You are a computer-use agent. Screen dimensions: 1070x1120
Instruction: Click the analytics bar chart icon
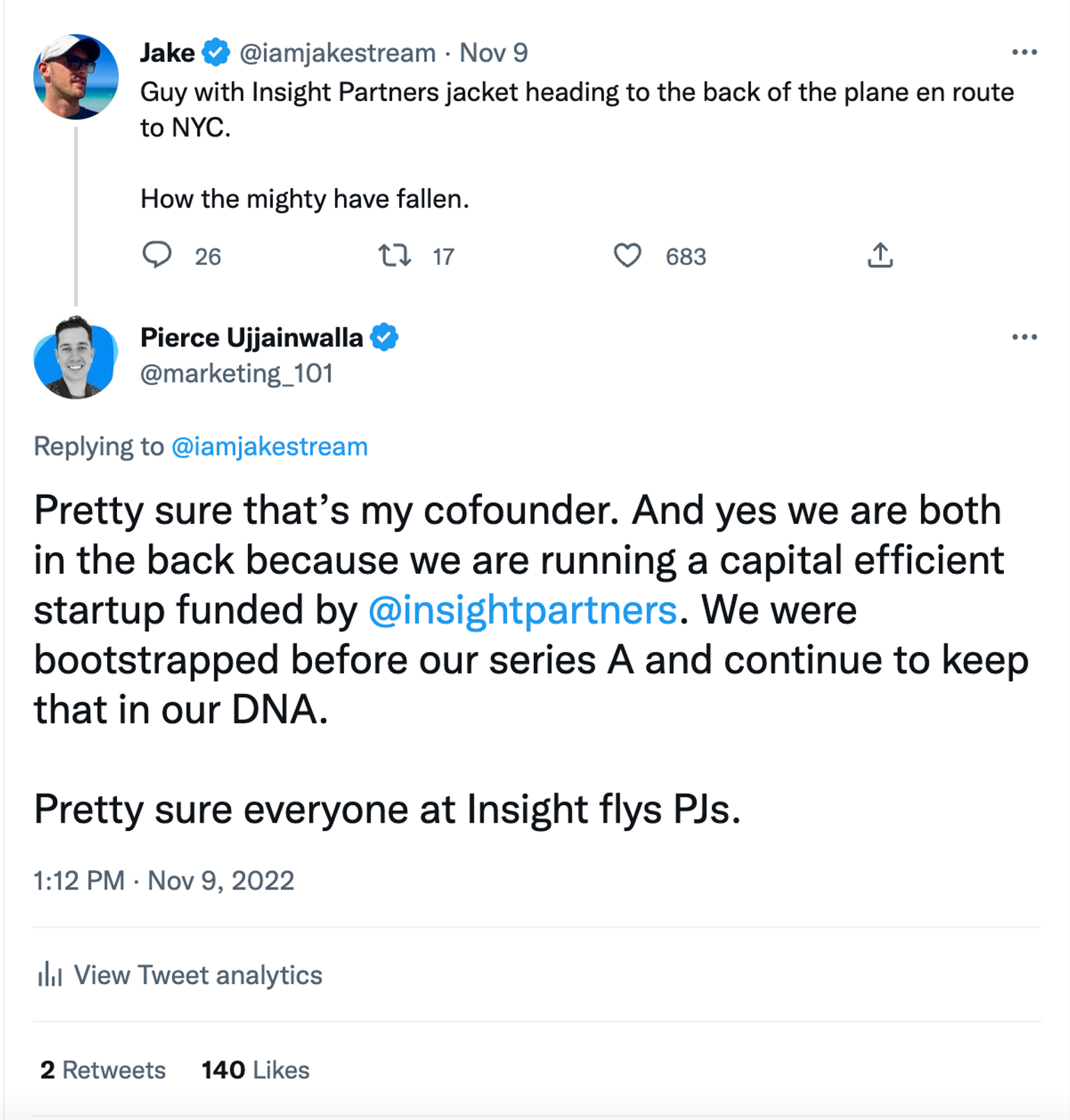point(49,974)
